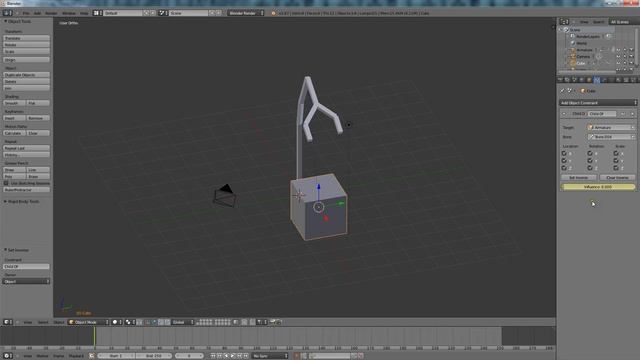This screenshot has height=360, width=640.
Task: Click Remove keyframe button
Action: (38, 118)
